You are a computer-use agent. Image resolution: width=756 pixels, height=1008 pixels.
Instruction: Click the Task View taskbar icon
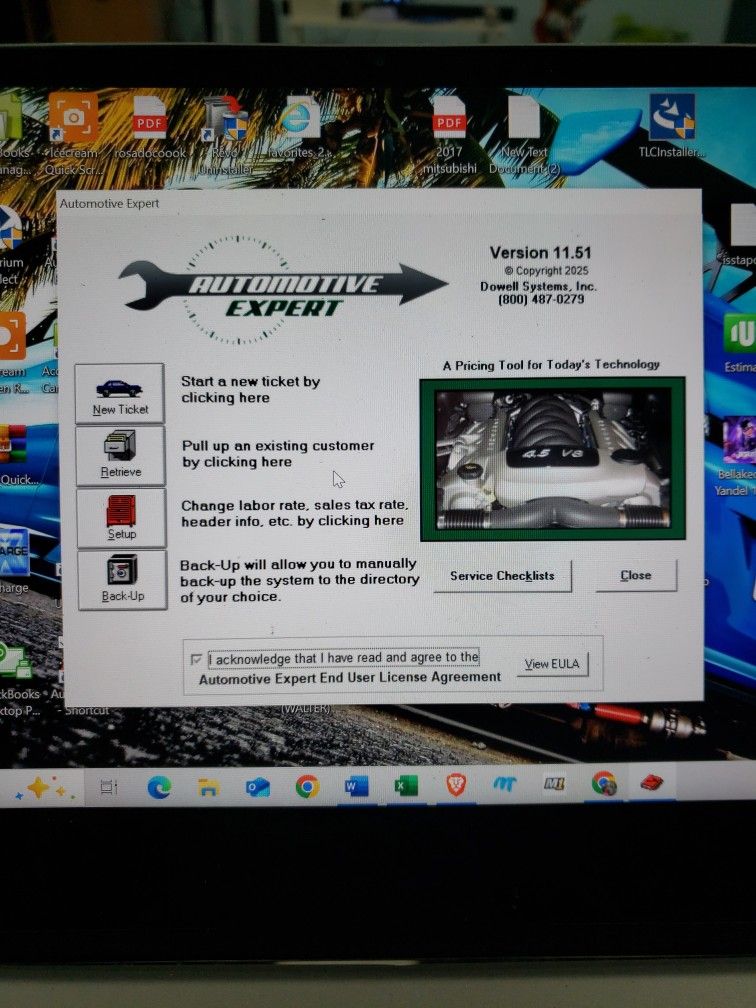coord(109,787)
